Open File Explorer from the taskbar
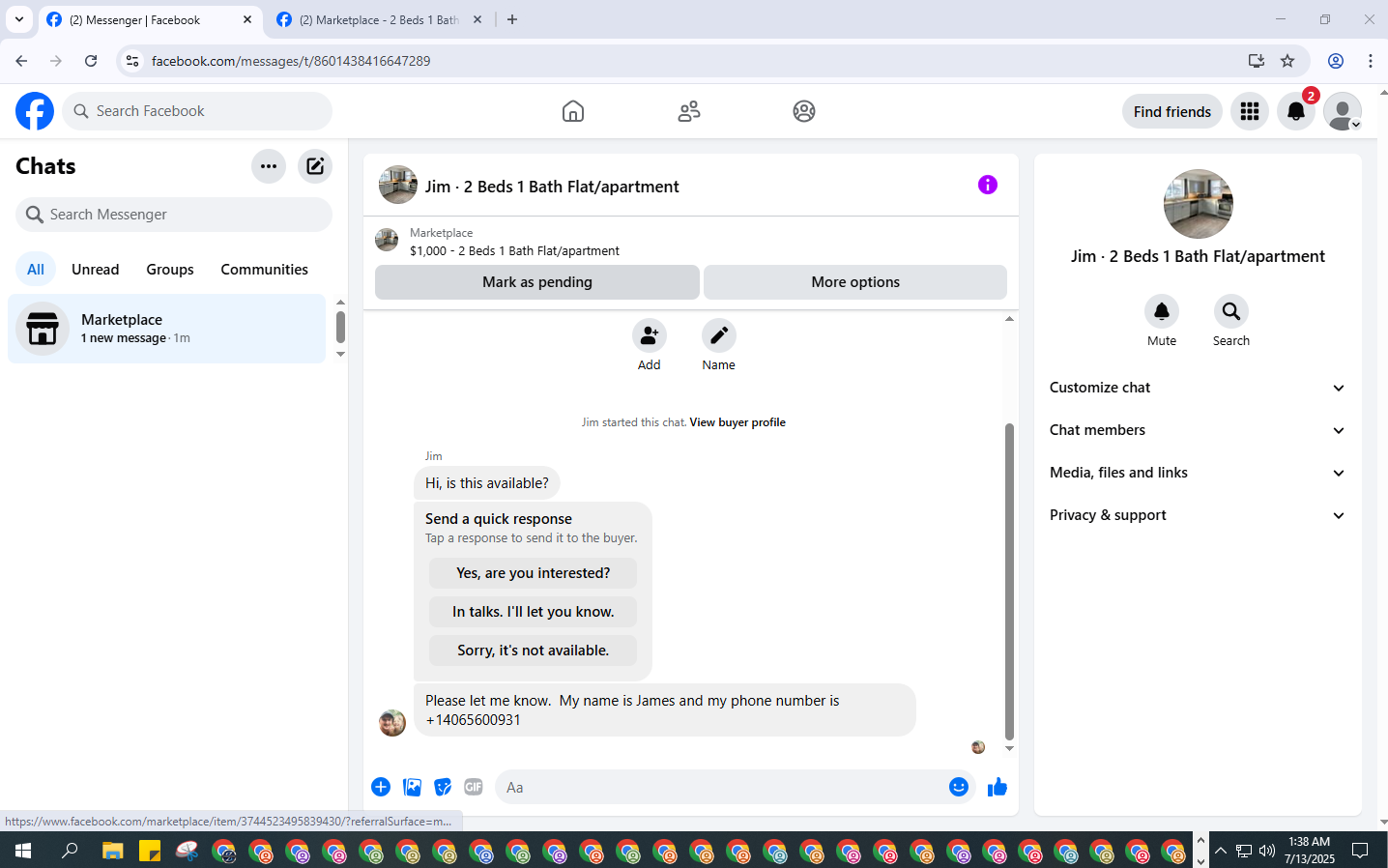This screenshot has height=868, width=1388. [x=113, y=851]
